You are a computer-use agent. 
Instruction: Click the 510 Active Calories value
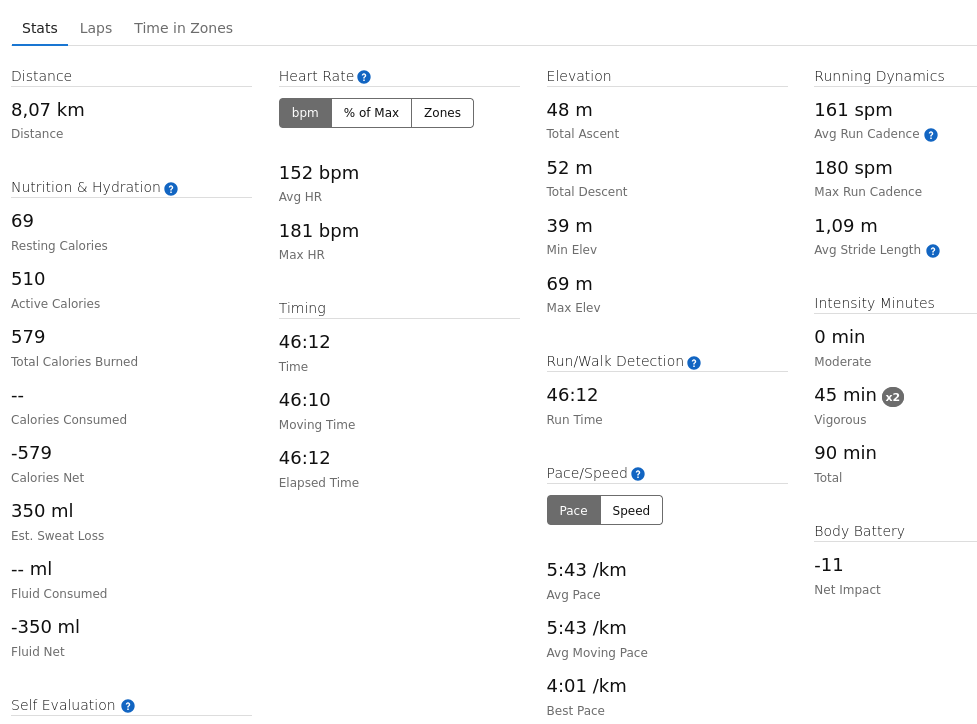[x=28, y=279]
